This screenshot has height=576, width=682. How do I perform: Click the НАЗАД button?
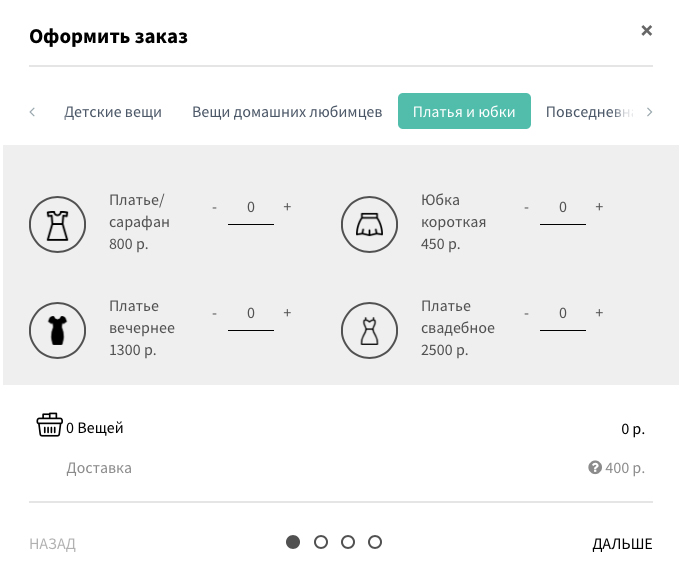[x=53, y=544]
